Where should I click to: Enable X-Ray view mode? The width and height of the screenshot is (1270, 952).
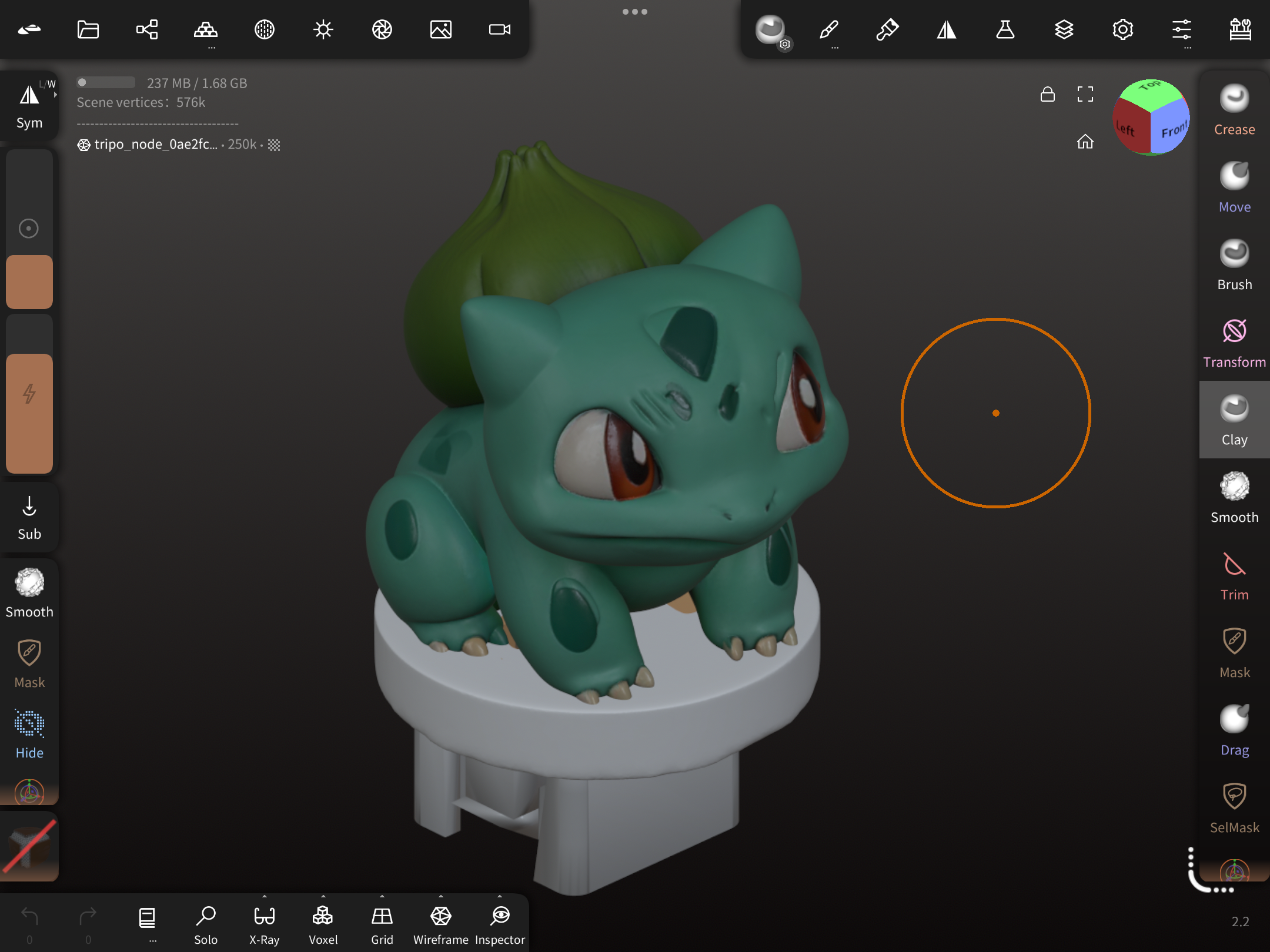pos(264,923)
